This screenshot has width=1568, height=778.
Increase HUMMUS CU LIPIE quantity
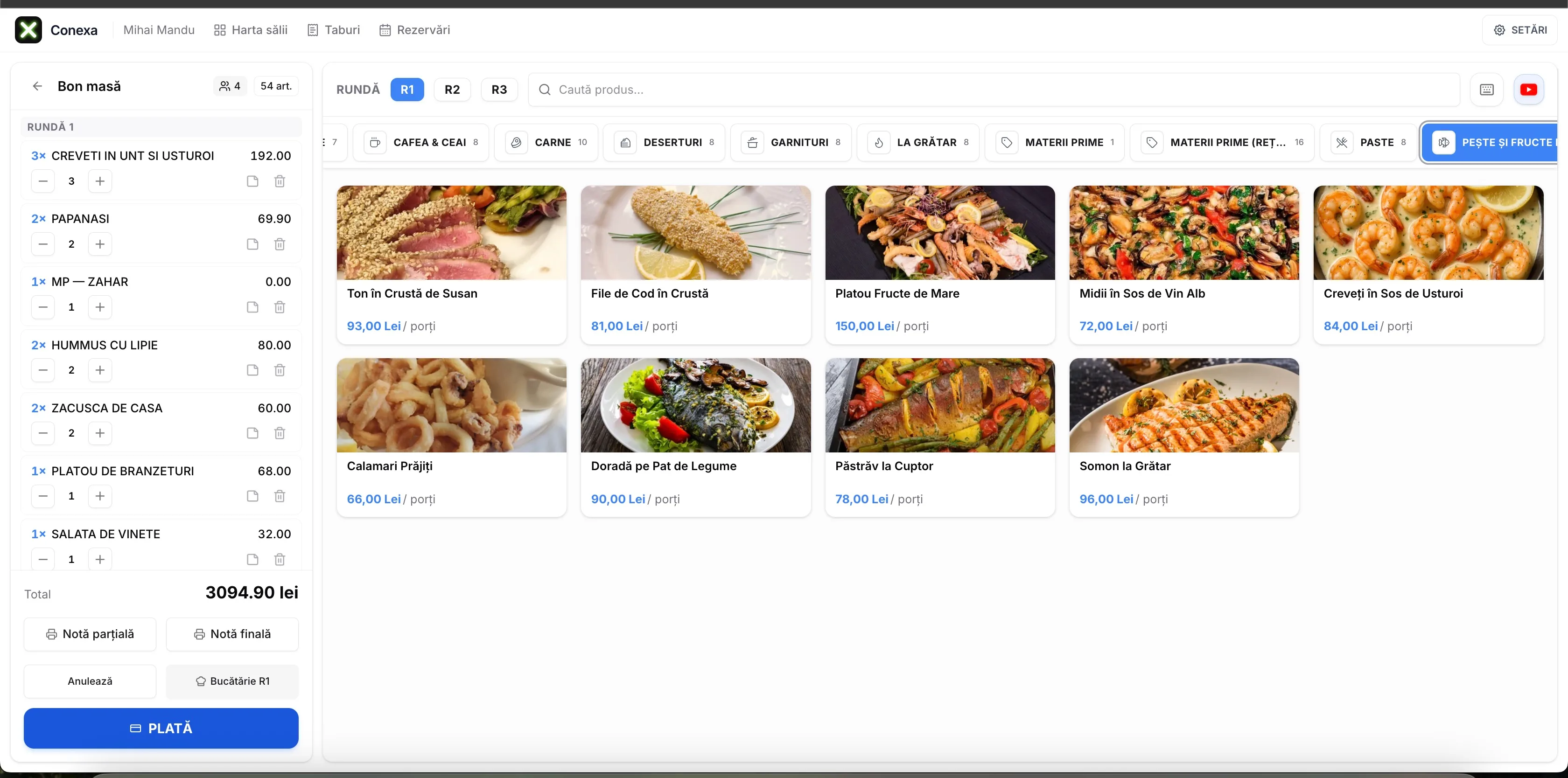[100, 370]
